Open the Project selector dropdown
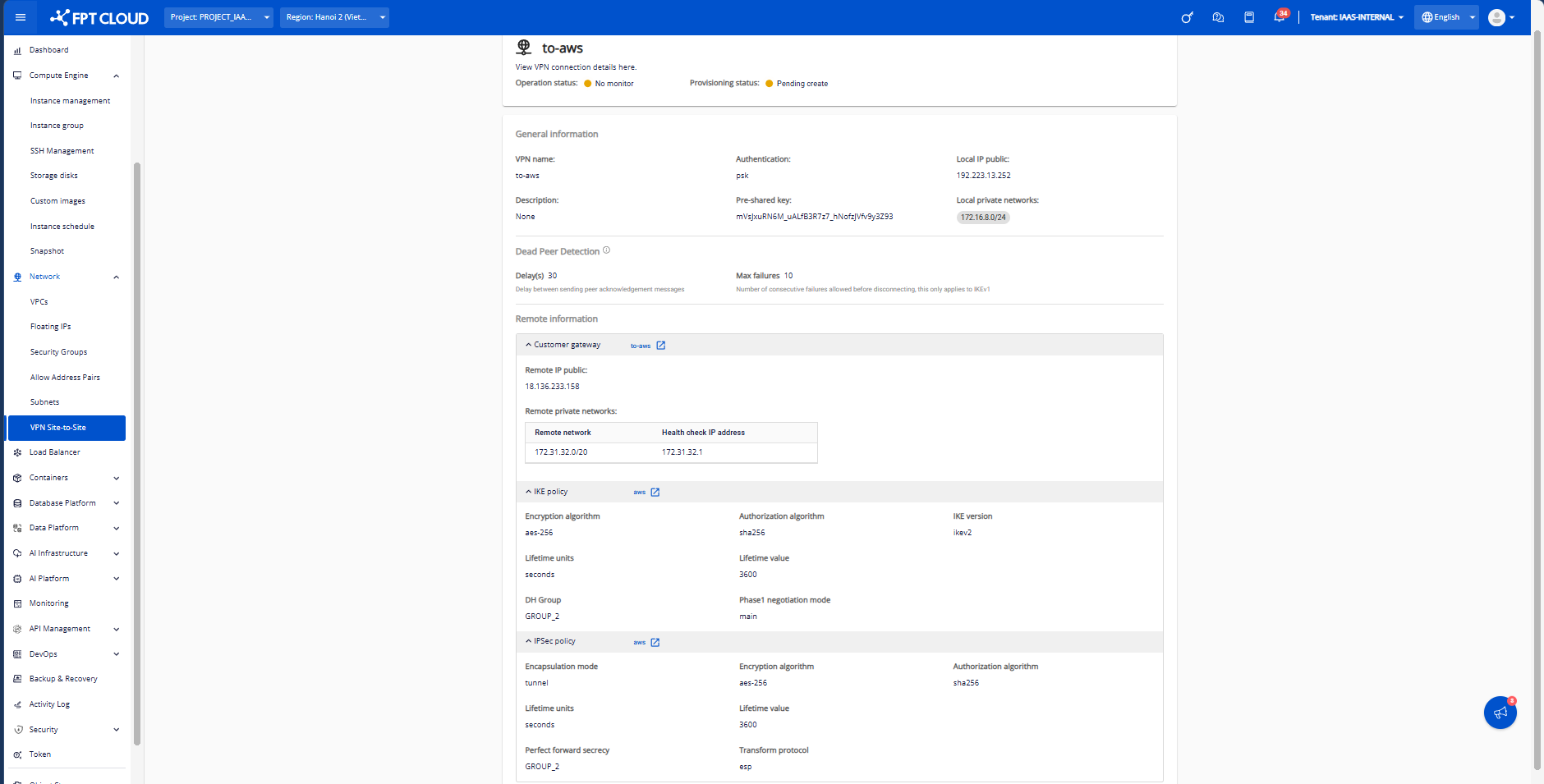 (x=218, y=17)
